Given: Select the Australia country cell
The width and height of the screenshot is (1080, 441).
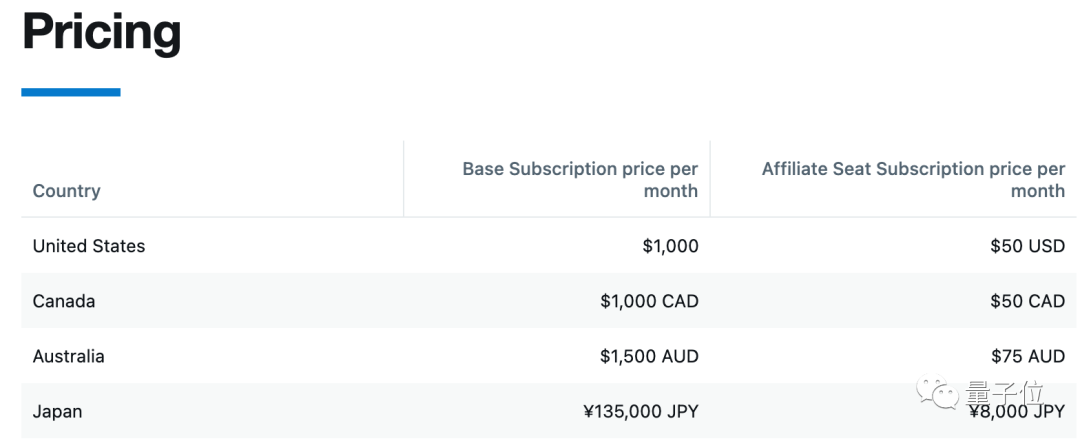Looking at the screenshot, I should 68,356.
